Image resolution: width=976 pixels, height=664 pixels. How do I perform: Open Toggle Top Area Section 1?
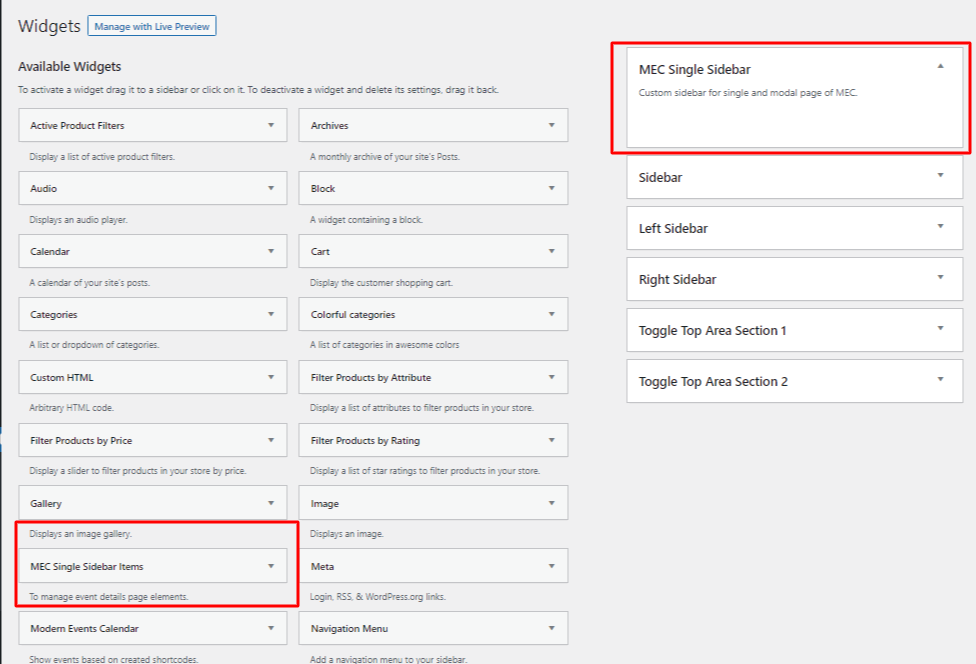[x=940, y=329]
